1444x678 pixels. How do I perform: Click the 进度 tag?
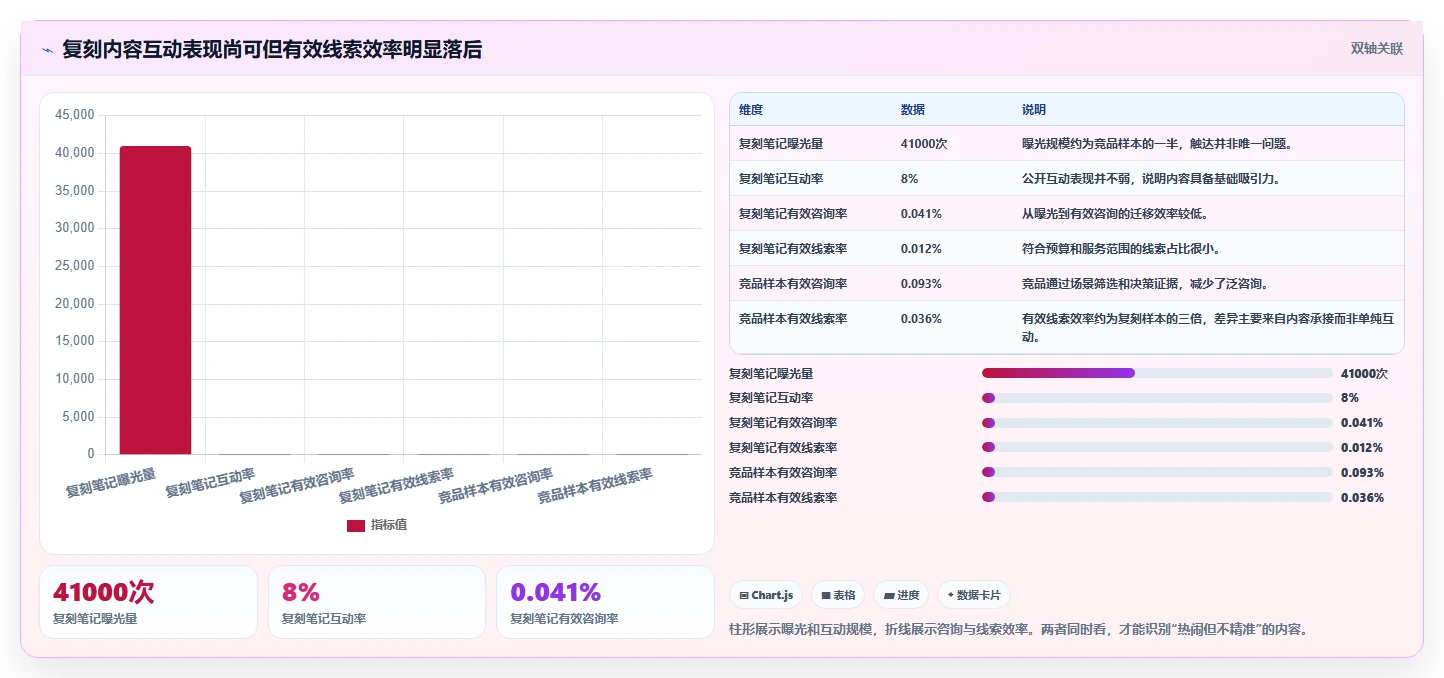[x=901, y=595]
